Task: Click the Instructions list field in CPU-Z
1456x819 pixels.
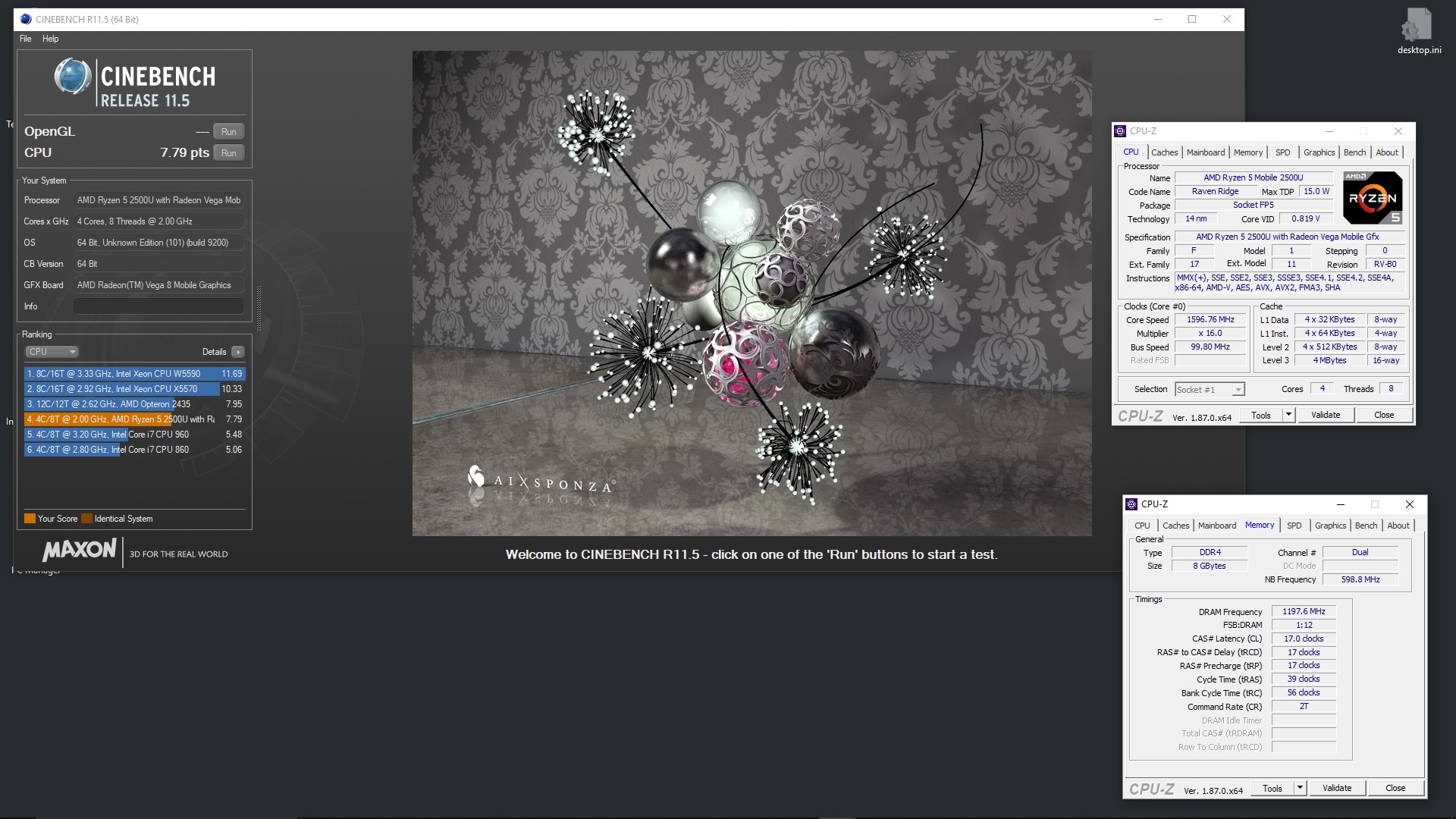Action: 1289,283
